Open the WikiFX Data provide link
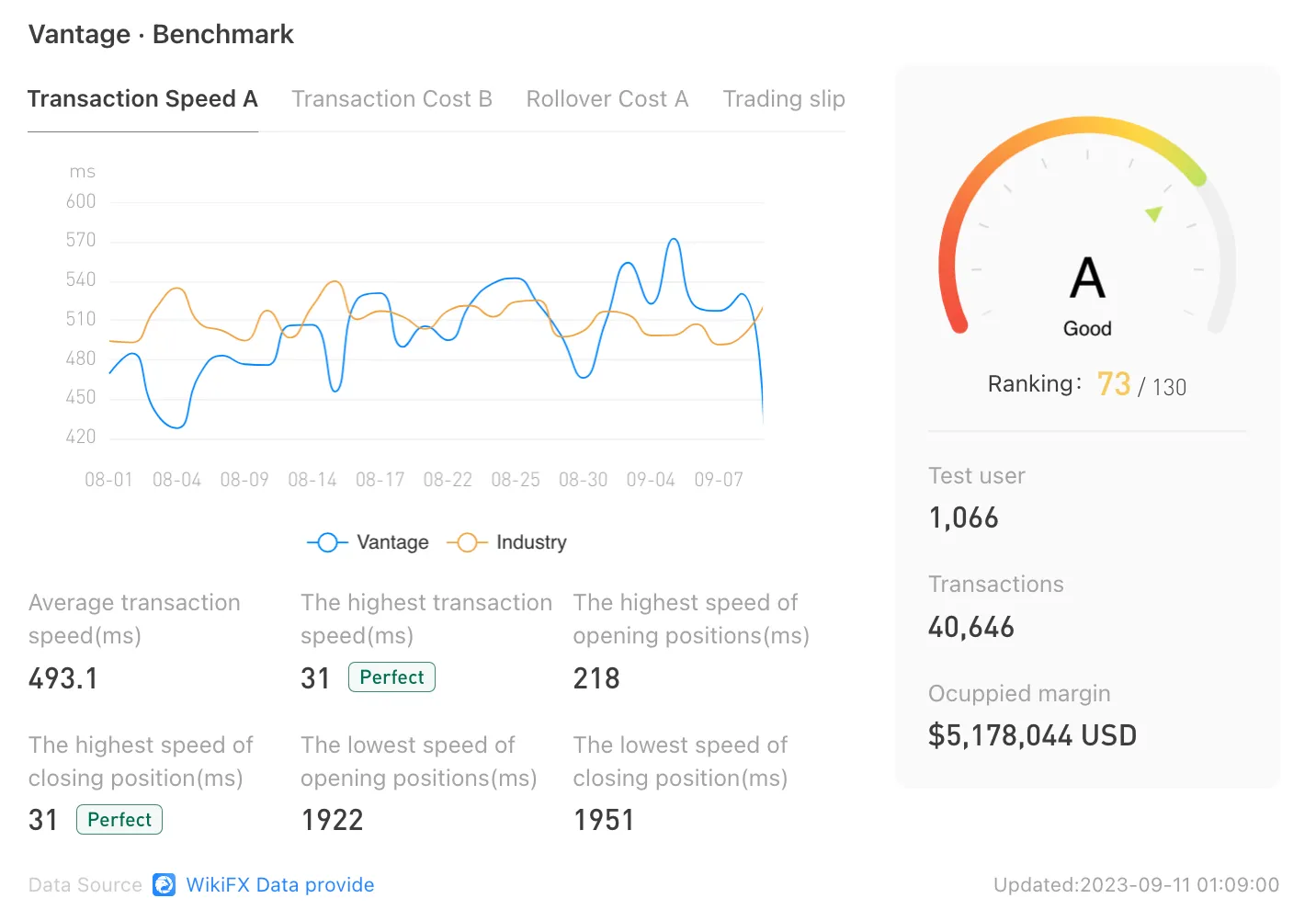The image size is (1316, 921). tap(280, 885)
